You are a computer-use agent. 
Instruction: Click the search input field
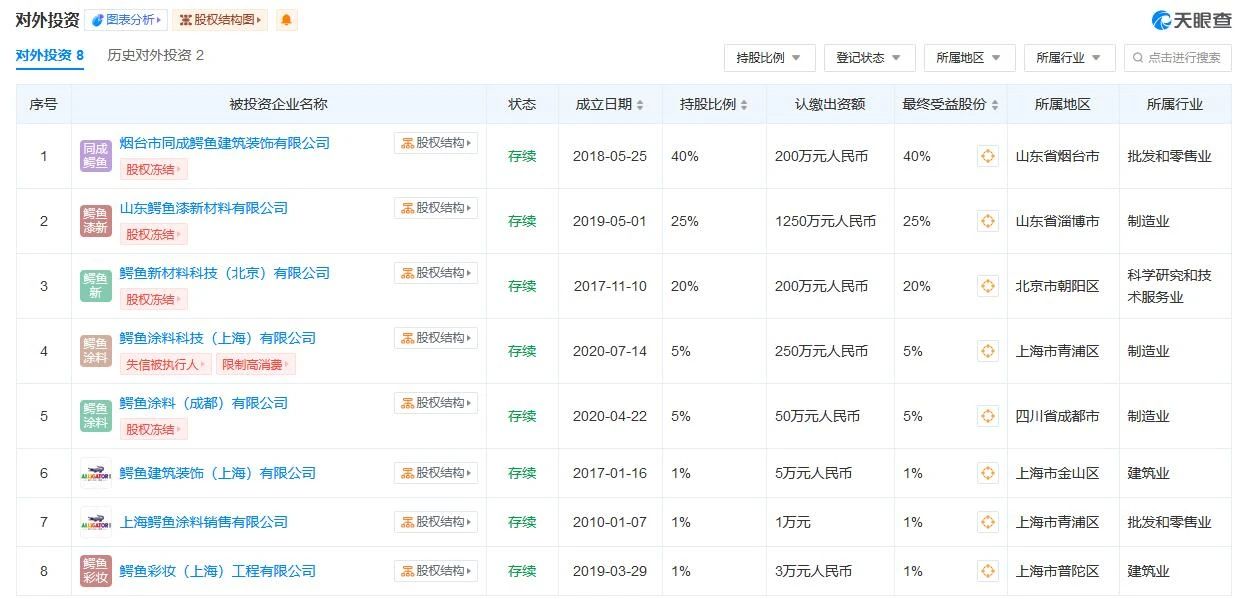coord(1183,58)
